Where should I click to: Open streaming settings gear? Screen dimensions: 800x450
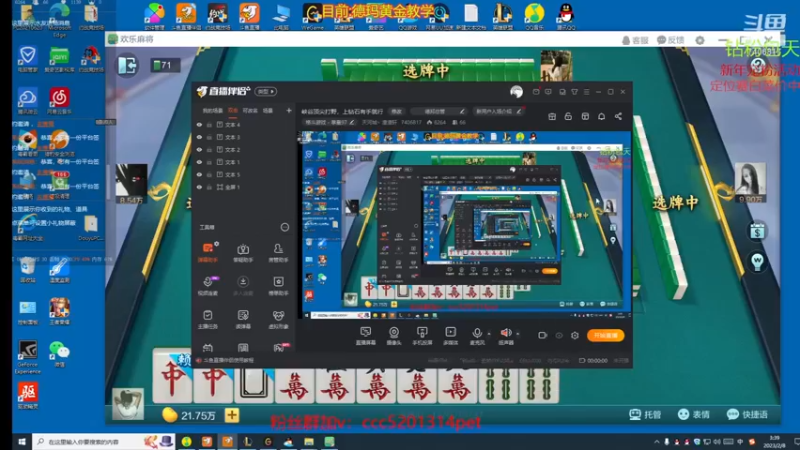(575, 335)
